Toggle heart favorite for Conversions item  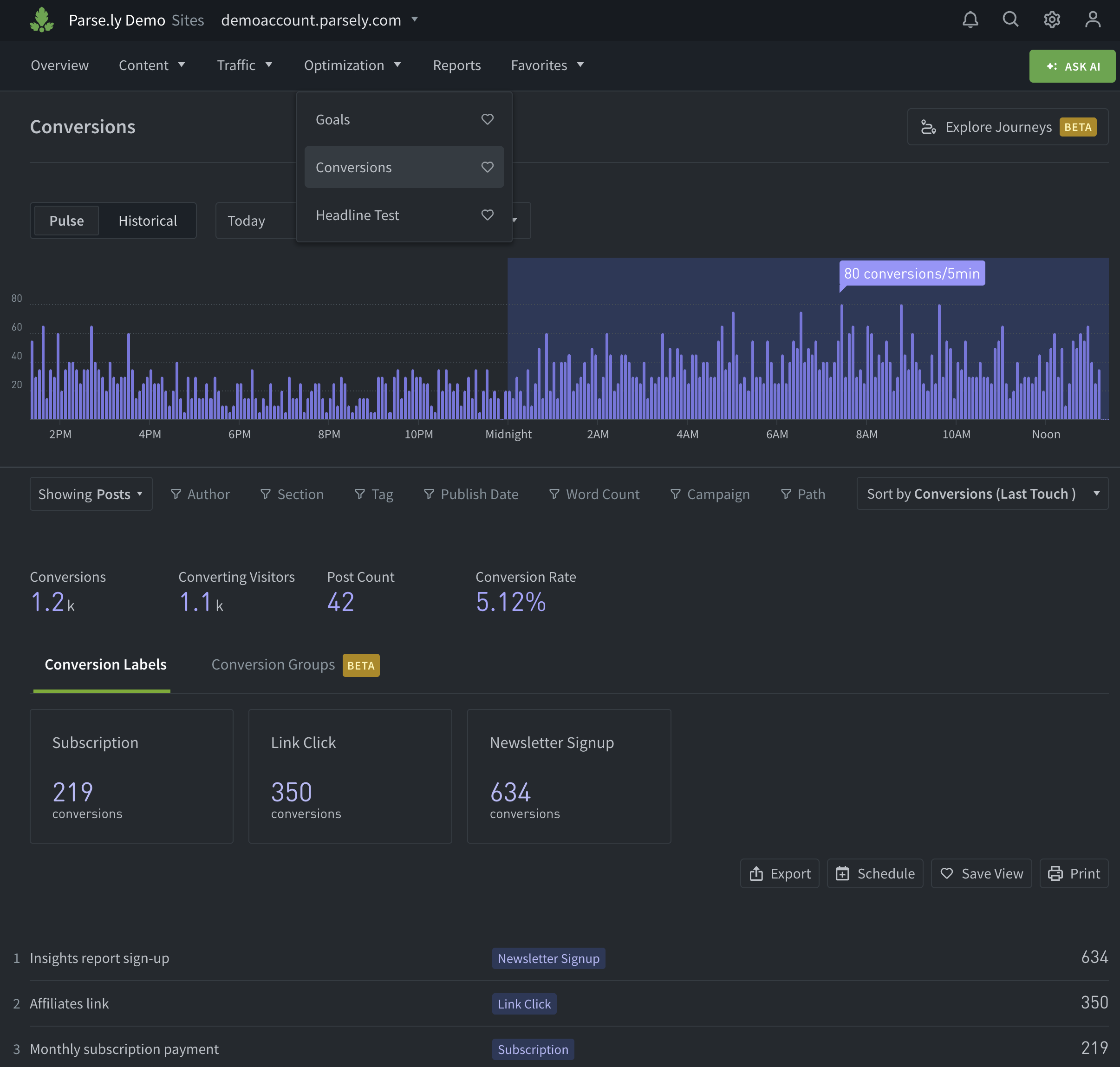point(487,167)
